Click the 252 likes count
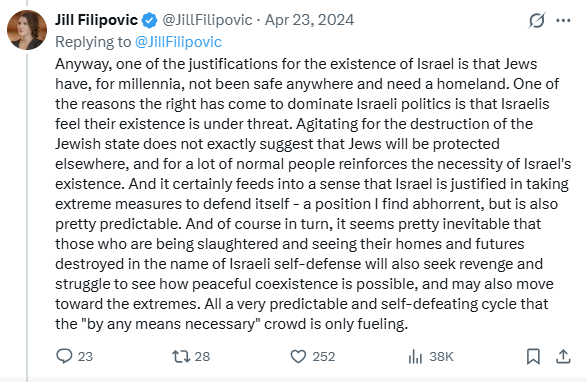Image resolution: width=587 pixels, height=382 pixels. pyautogui.click(x=323, y=356)
